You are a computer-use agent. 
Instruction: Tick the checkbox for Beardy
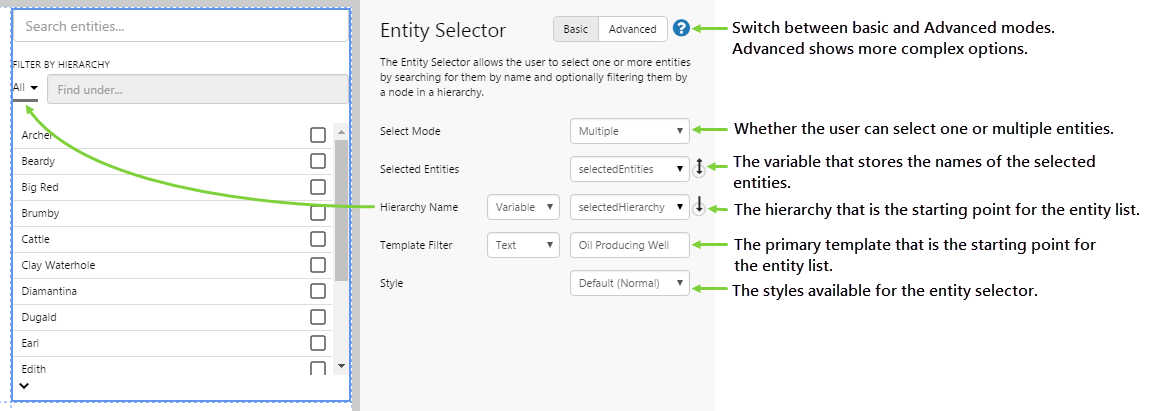point(318,161)
